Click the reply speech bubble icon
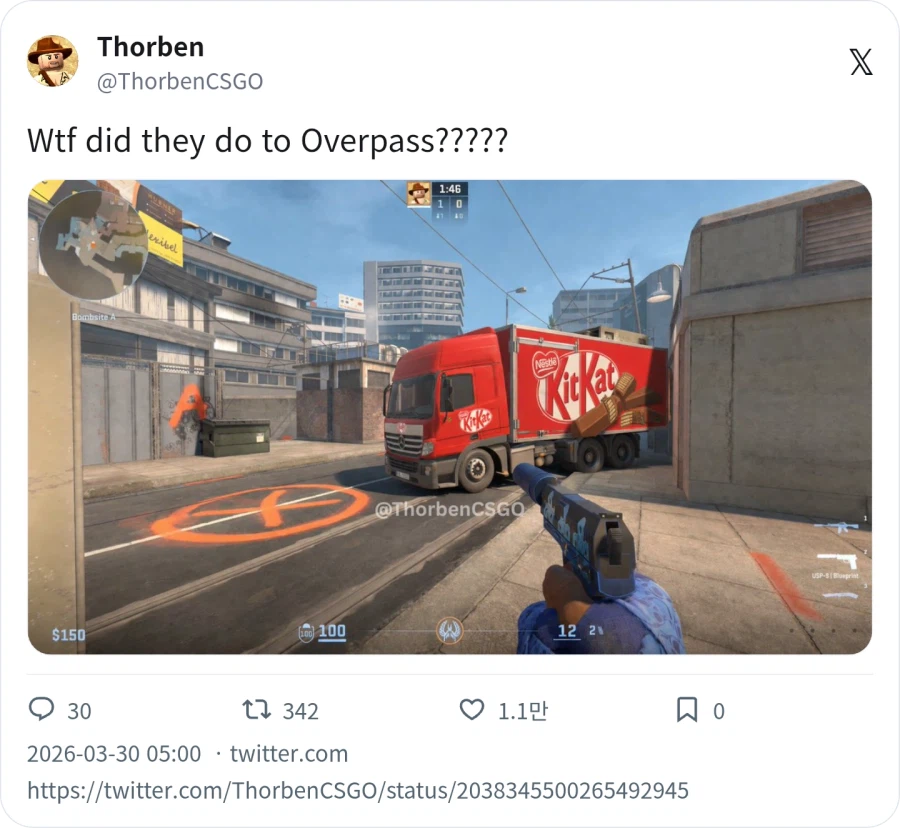Viewport: 900px width, 828px height. click(41, 709)
